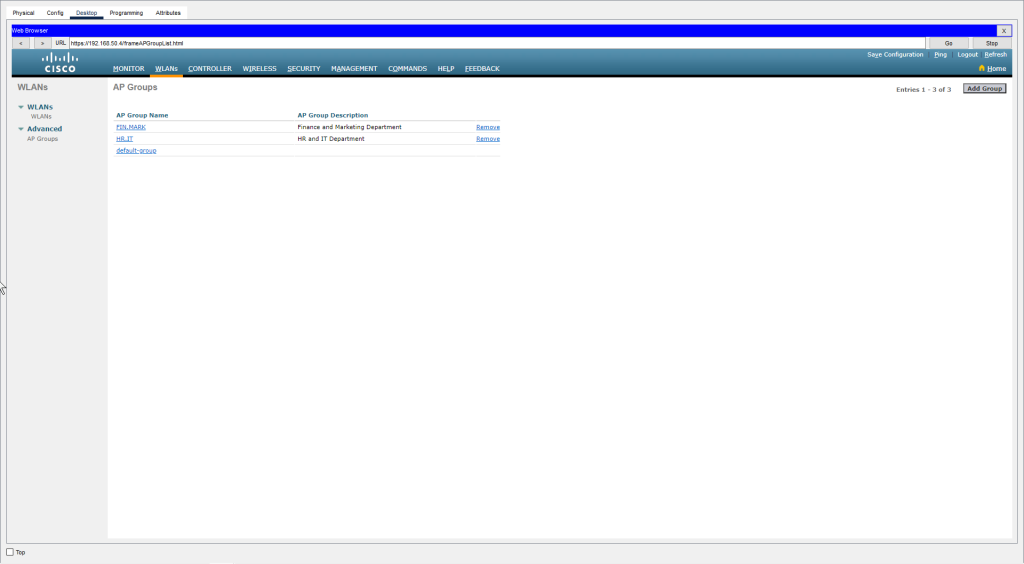The image size is (1024, 564).
Task: Close the Web Browser with the X button
Action: tap(1003, 31)
